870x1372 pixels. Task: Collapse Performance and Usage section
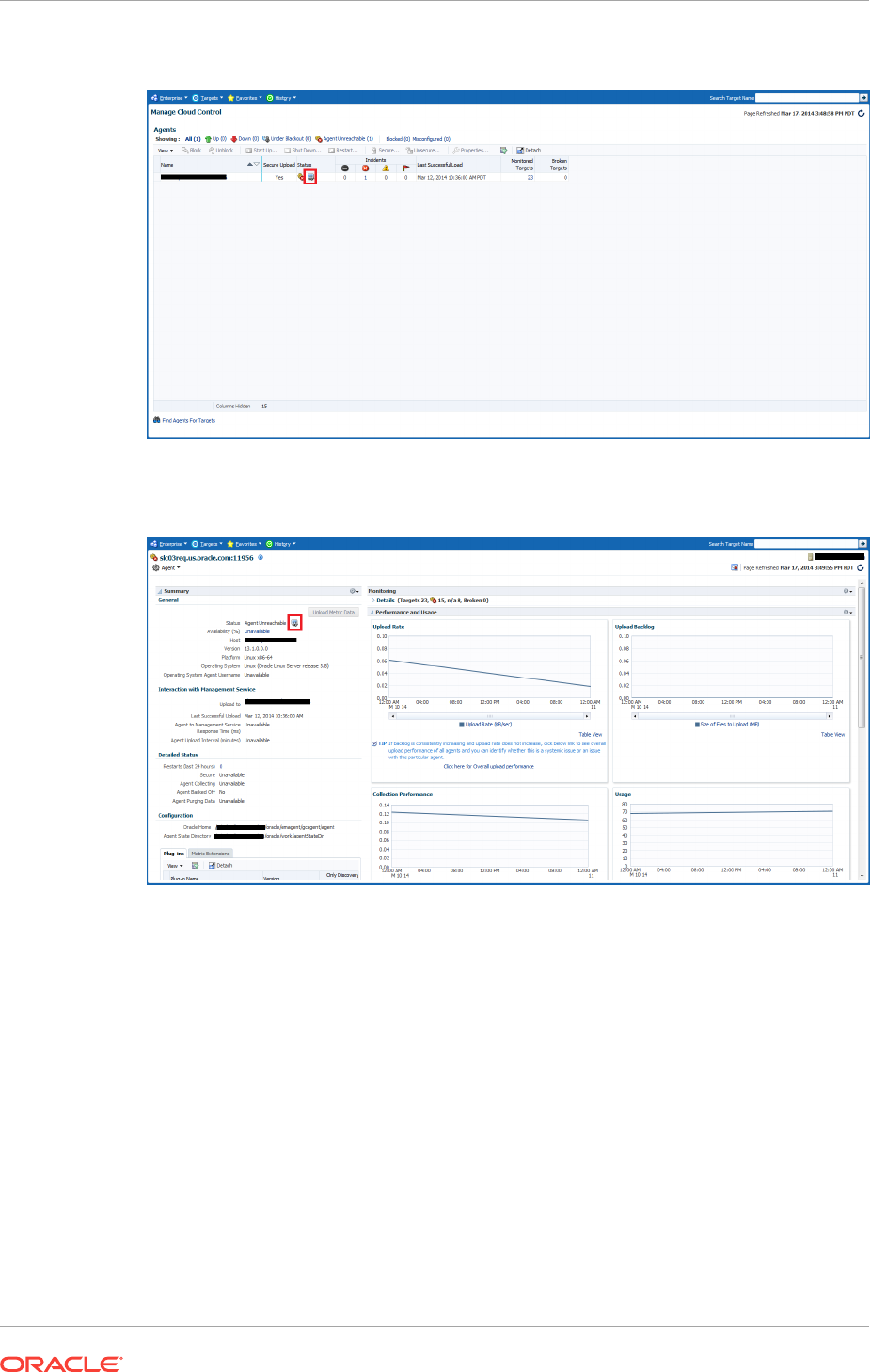(372, 613)
